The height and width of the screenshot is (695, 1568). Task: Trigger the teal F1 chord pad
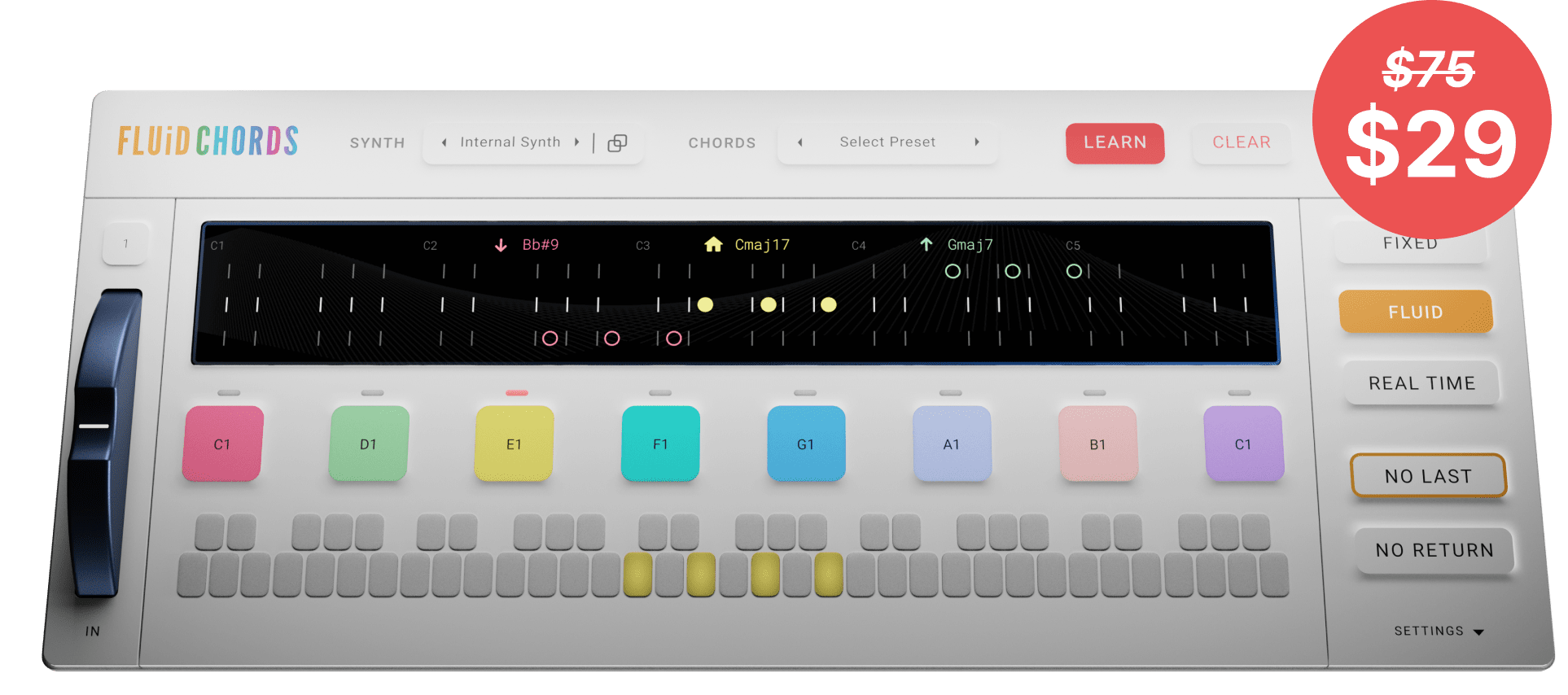pos(660,444)
